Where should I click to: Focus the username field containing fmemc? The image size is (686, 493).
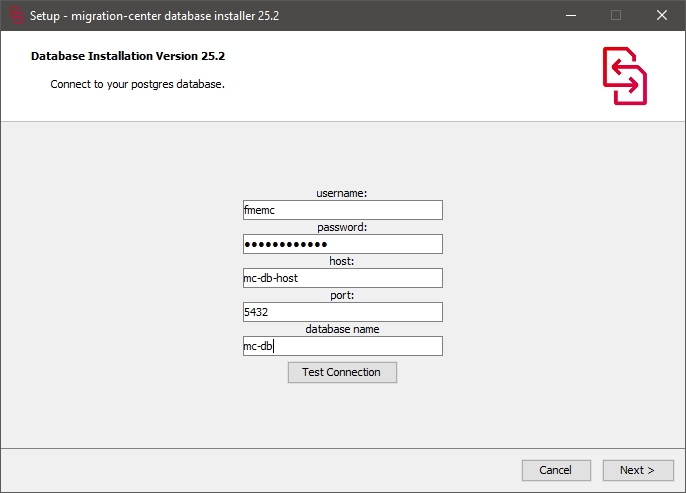click(x=342, y=210)
